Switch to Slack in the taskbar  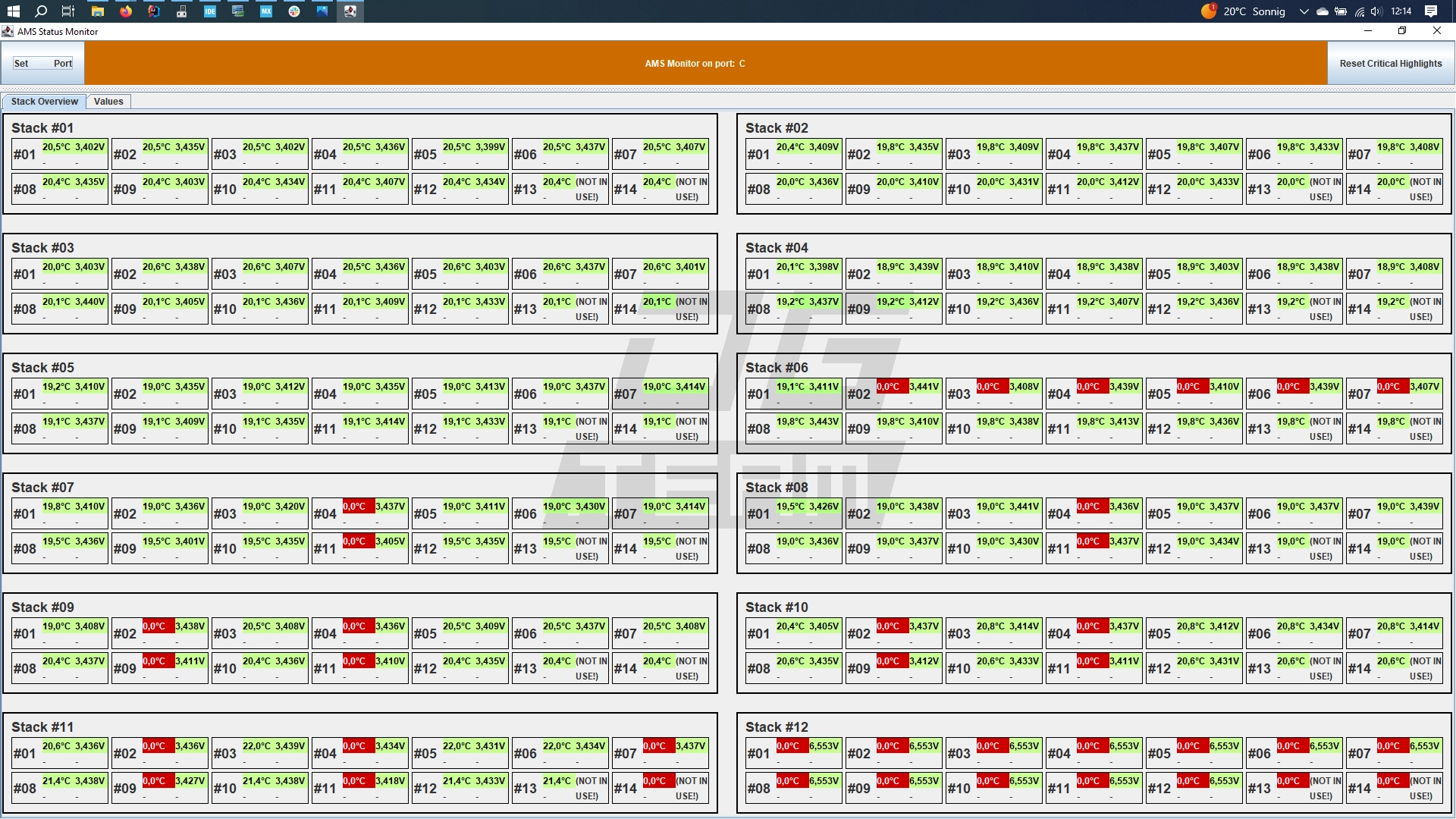(294, 11)
